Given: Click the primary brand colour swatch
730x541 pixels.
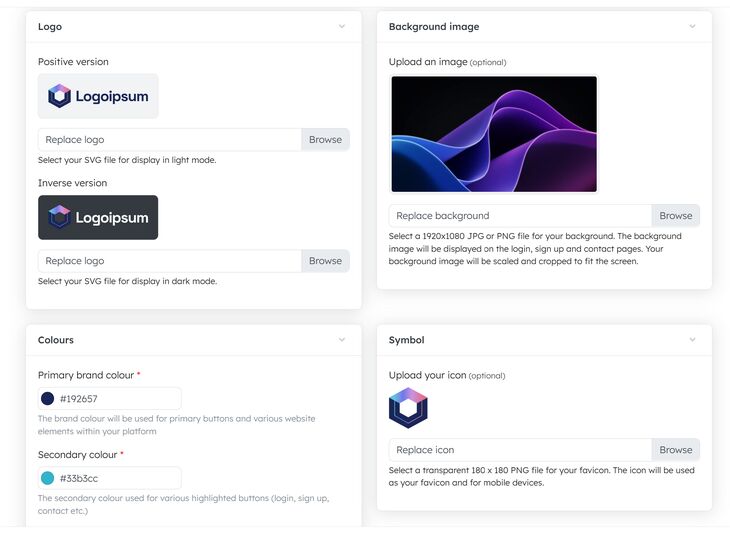Looking at the screenshot, I should 48,399.
